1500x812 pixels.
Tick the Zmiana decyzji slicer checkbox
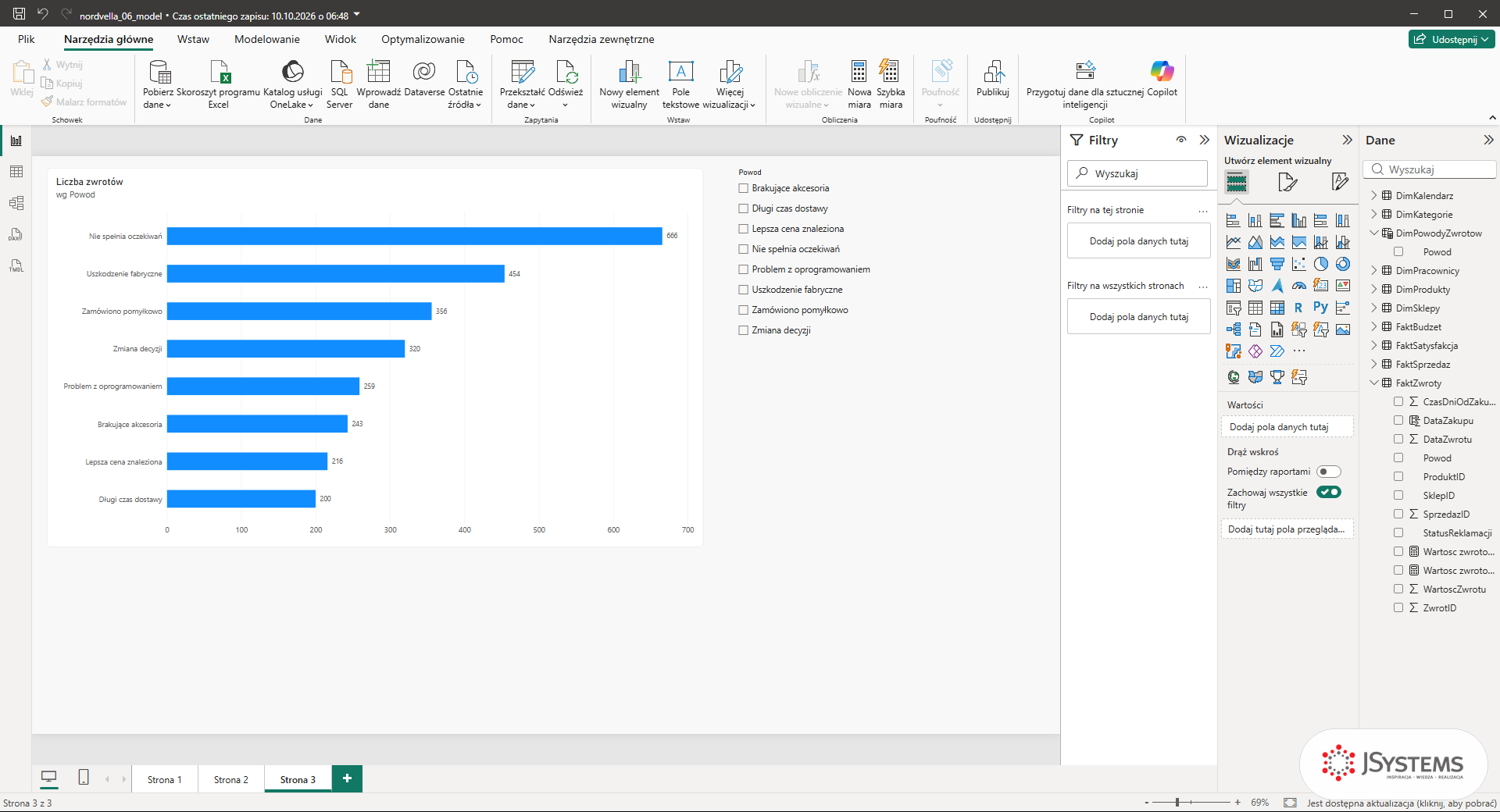pyautogui.click(x=744, y=330)
